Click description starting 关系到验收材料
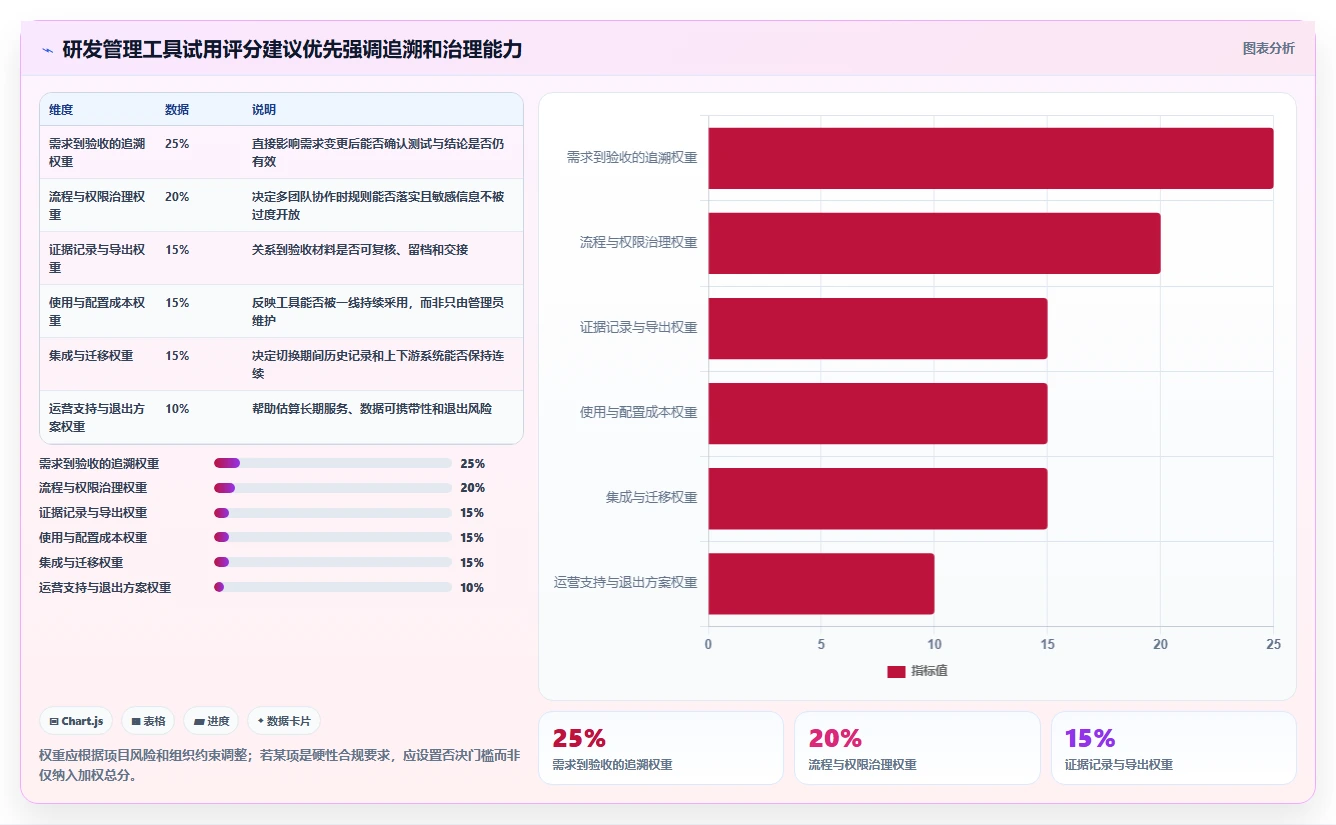The height and width of the screenshot is (825, 1336). (x=360, y=250)
